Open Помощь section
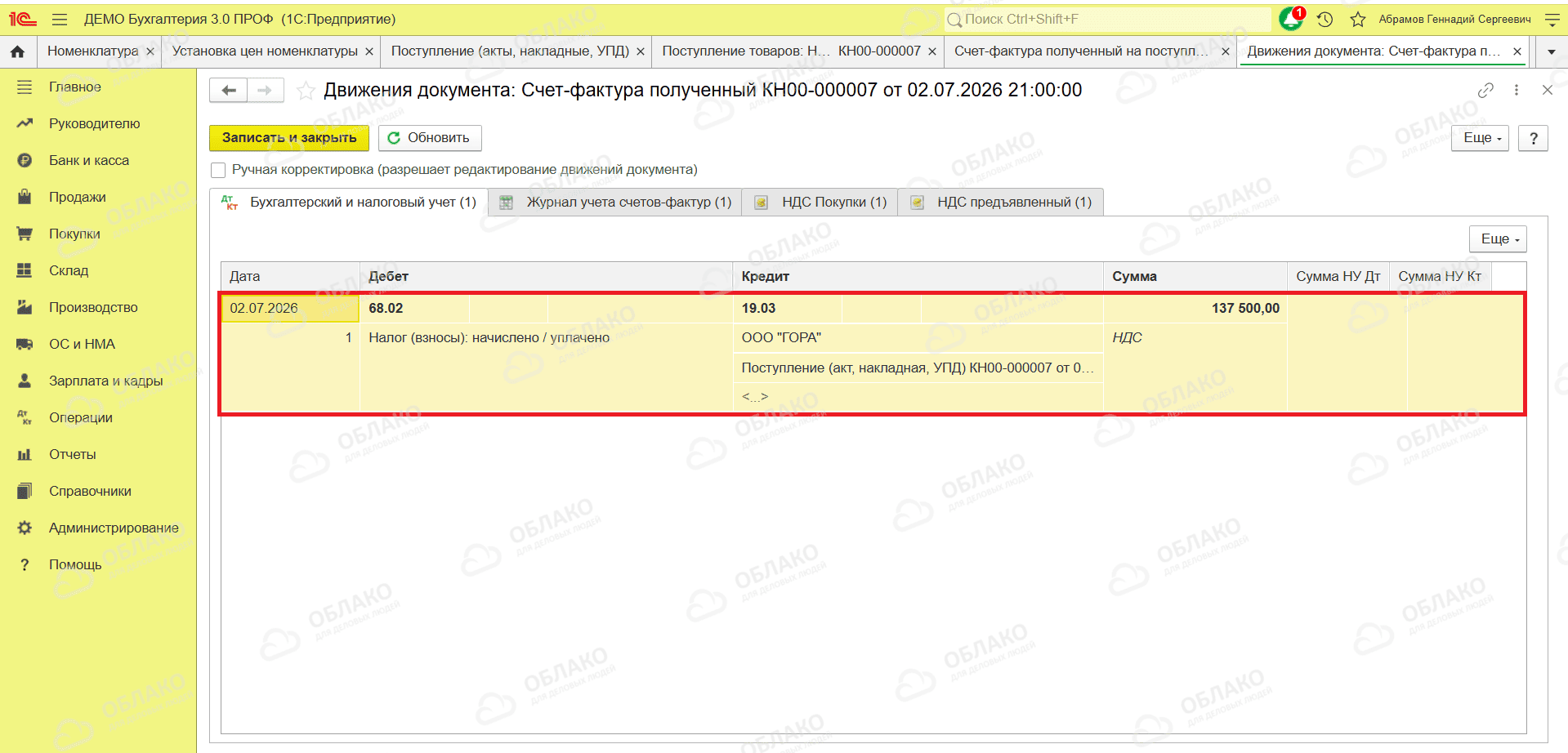This screenshot has height=753, width=1568. 75,564
